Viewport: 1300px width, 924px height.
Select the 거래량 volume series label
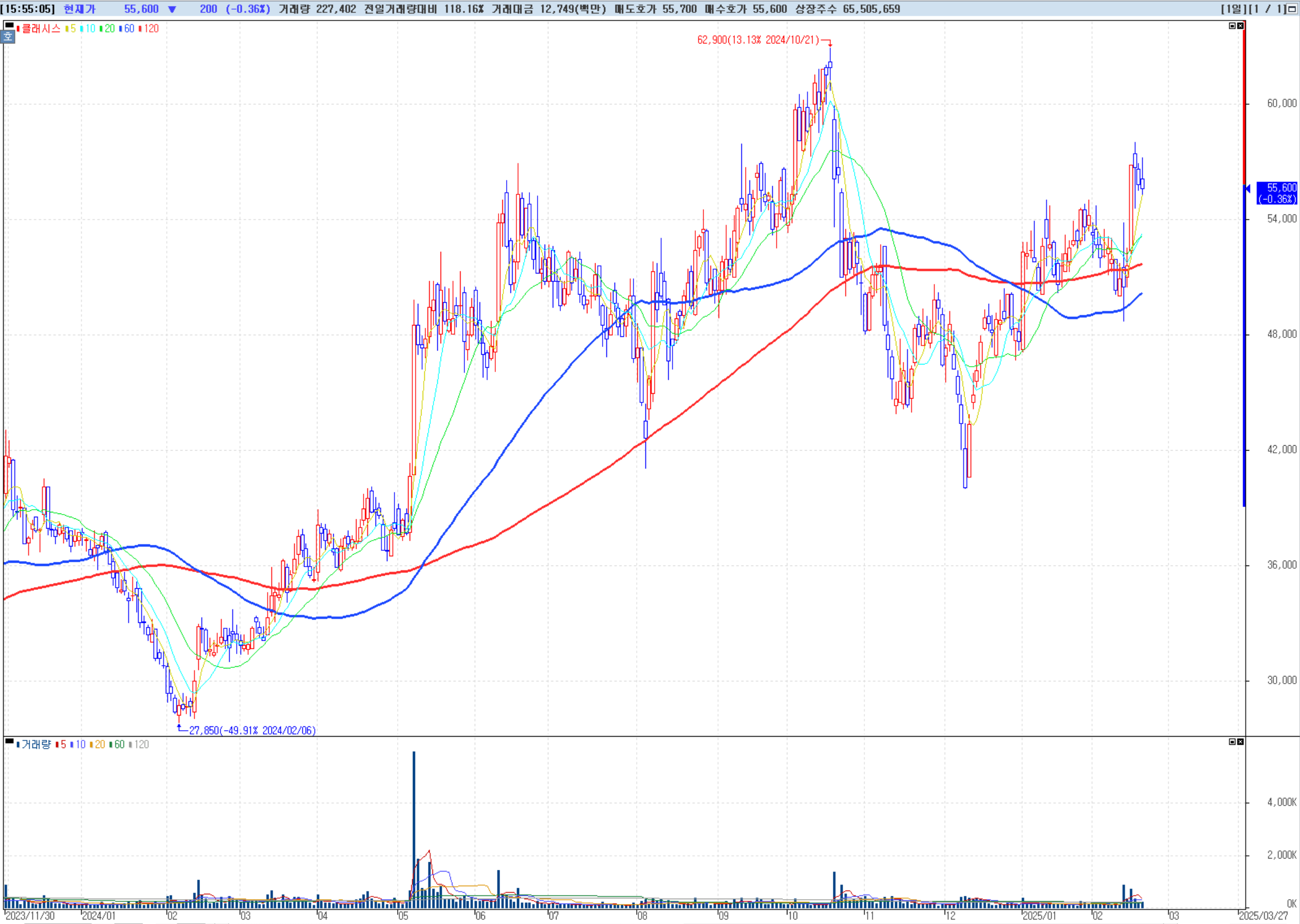click(35, 744)
